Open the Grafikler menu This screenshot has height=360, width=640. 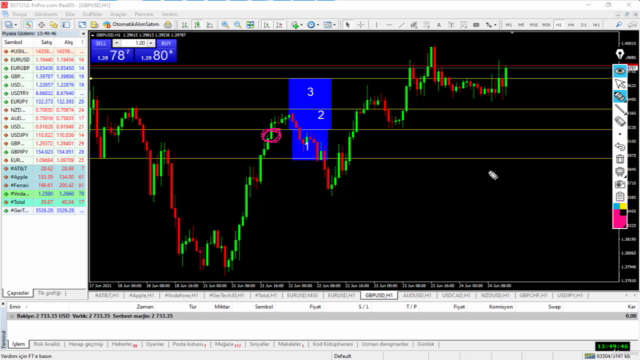coord(92,14)
